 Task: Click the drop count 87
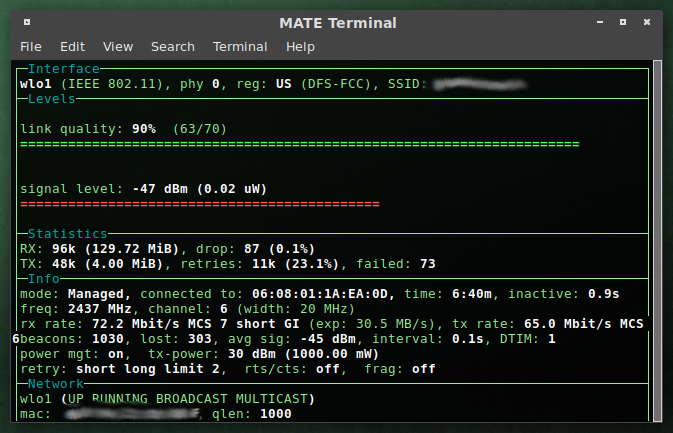[x=252, y=249]
